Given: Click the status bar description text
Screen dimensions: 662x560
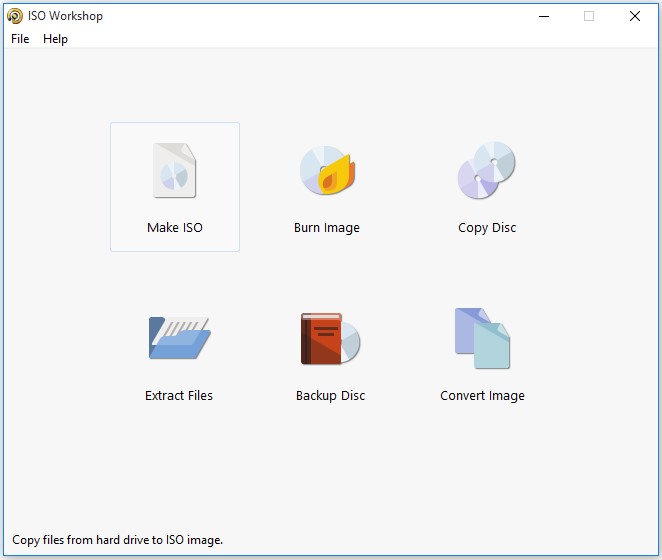Looking at the screenshot, I should [x=117, y=540].
